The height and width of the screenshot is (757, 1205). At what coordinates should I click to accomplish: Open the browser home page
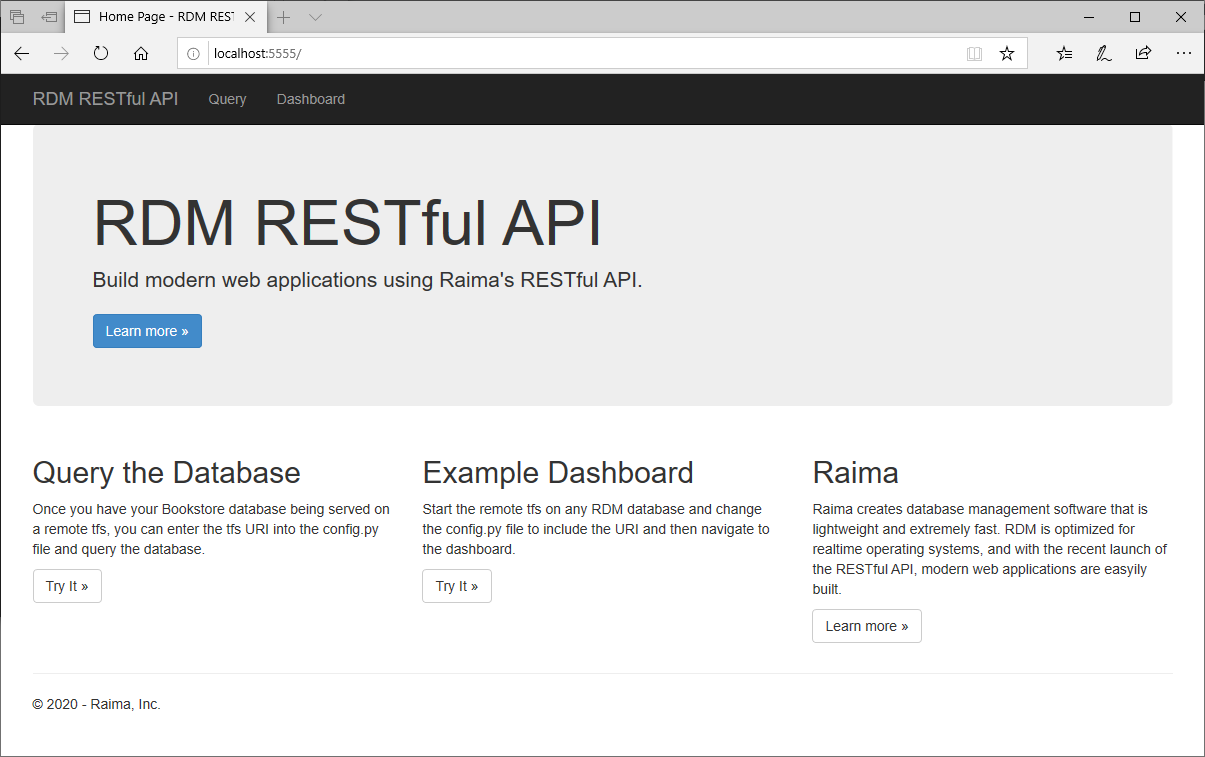(141, 54)
